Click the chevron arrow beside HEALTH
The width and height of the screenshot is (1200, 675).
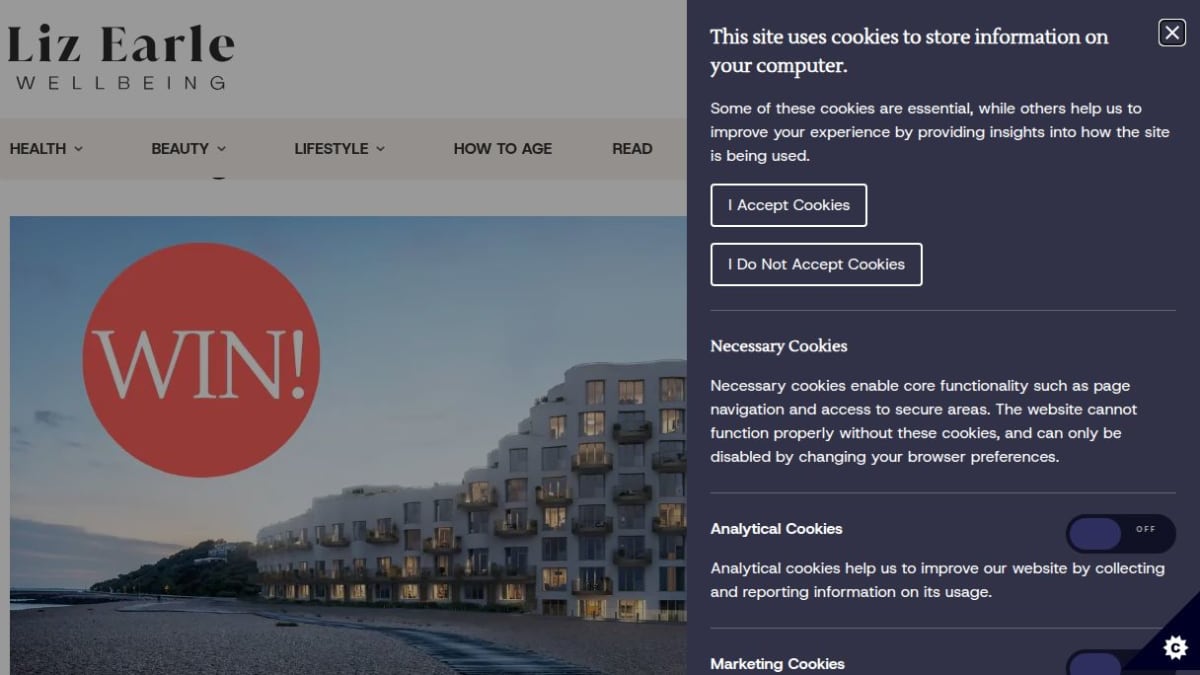tap(79, 149)
